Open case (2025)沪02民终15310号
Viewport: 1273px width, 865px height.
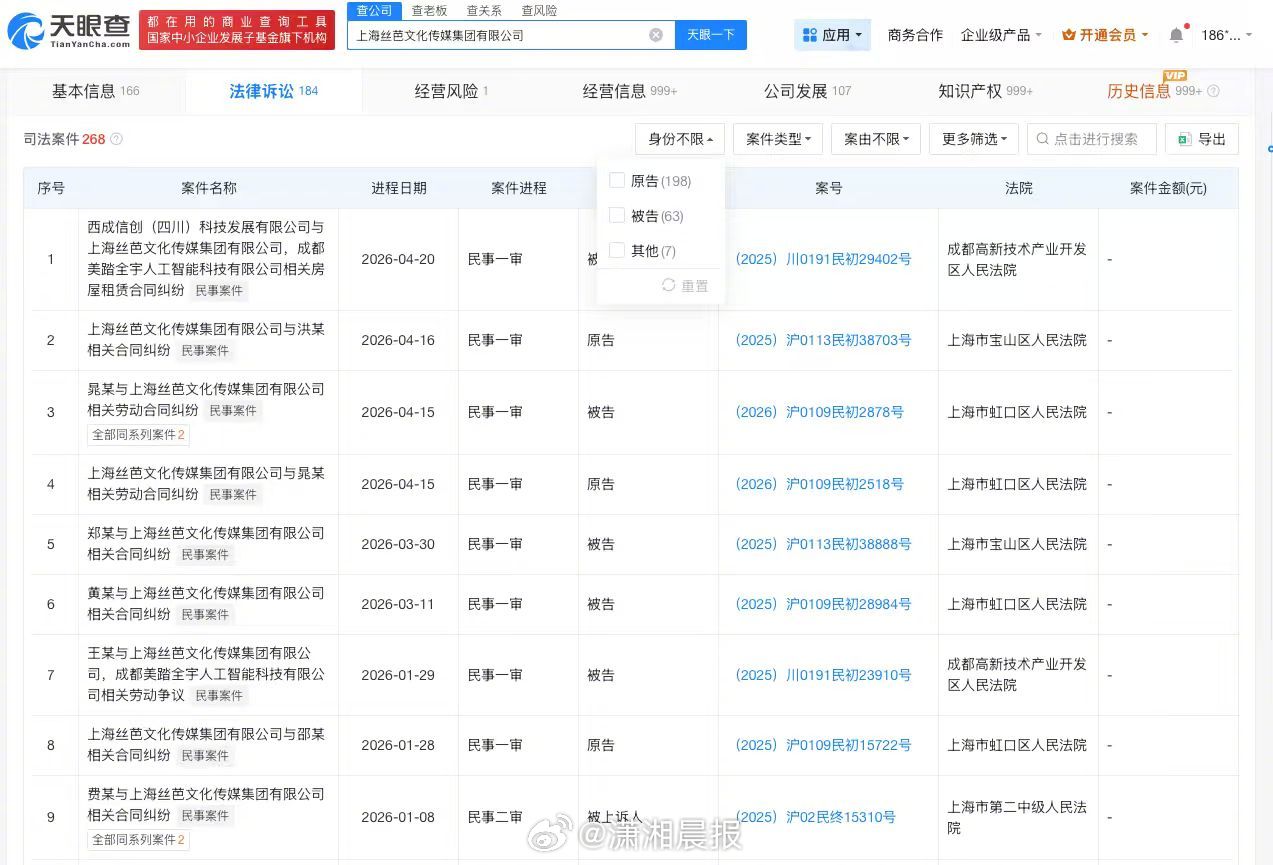pos(815,817)
